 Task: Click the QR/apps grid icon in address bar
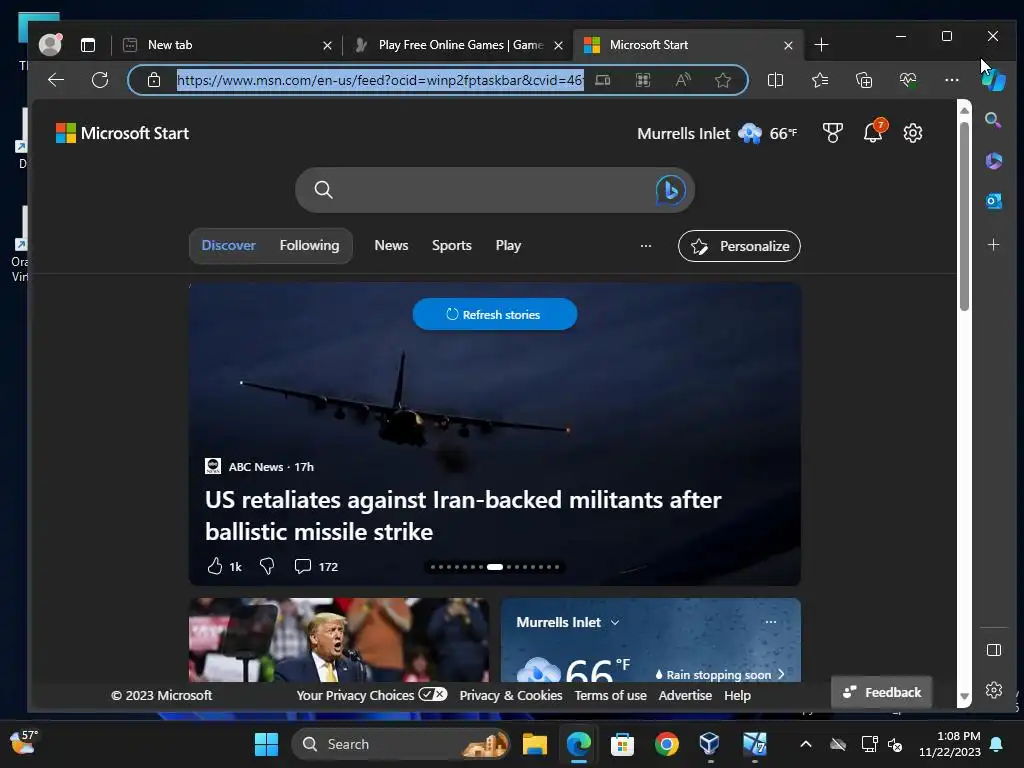pyautogui.click(x=643, y=80)
